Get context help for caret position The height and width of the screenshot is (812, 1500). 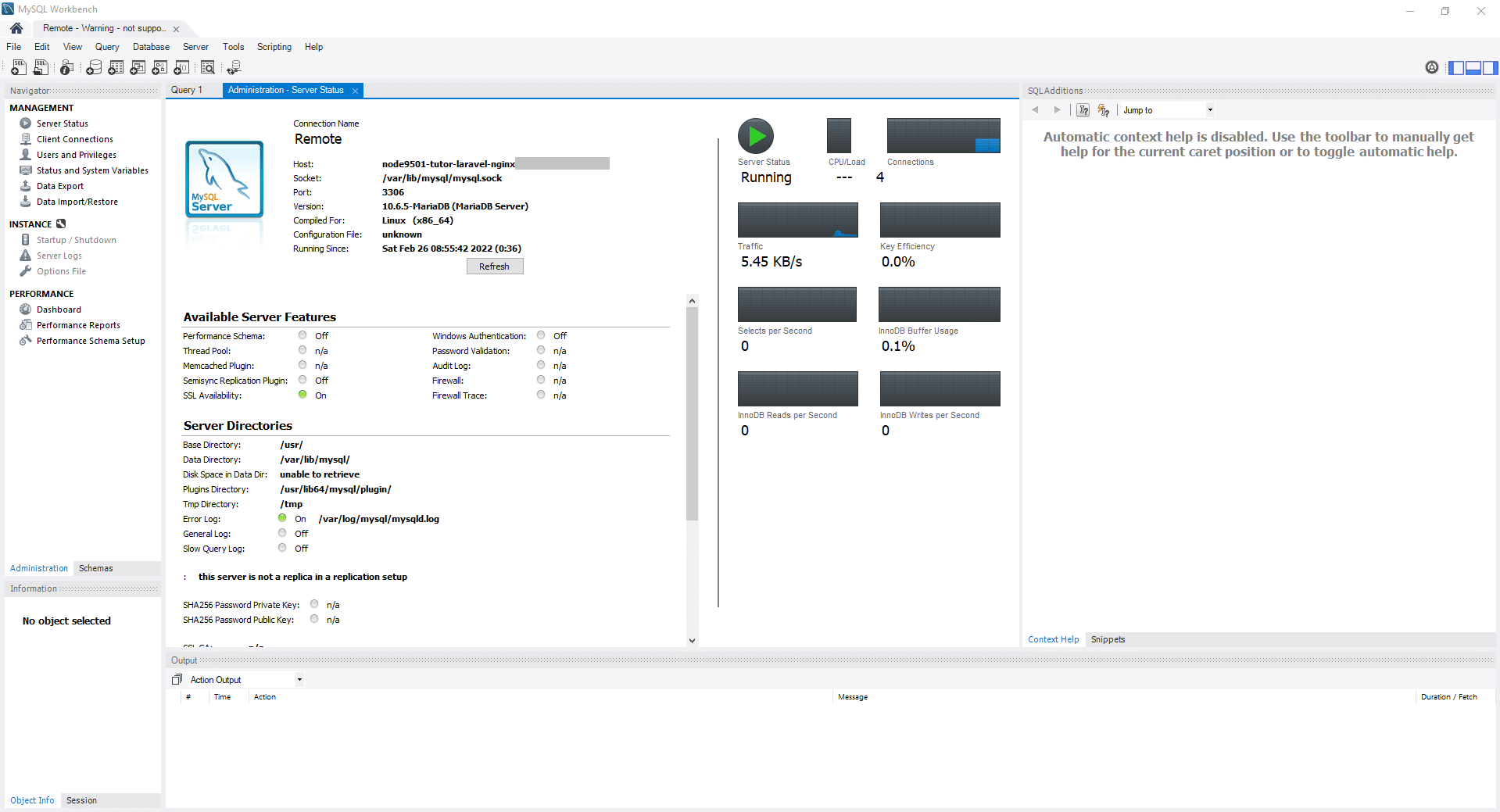pyautogui.click(x=1083, y=110)
